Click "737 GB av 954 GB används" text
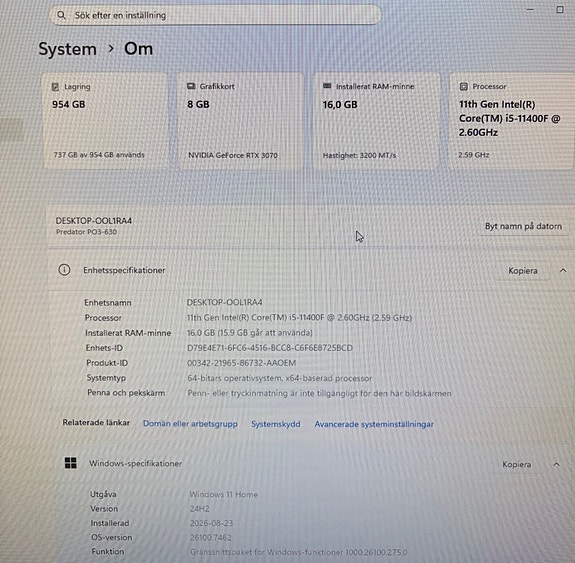 [x=99, y=155]
